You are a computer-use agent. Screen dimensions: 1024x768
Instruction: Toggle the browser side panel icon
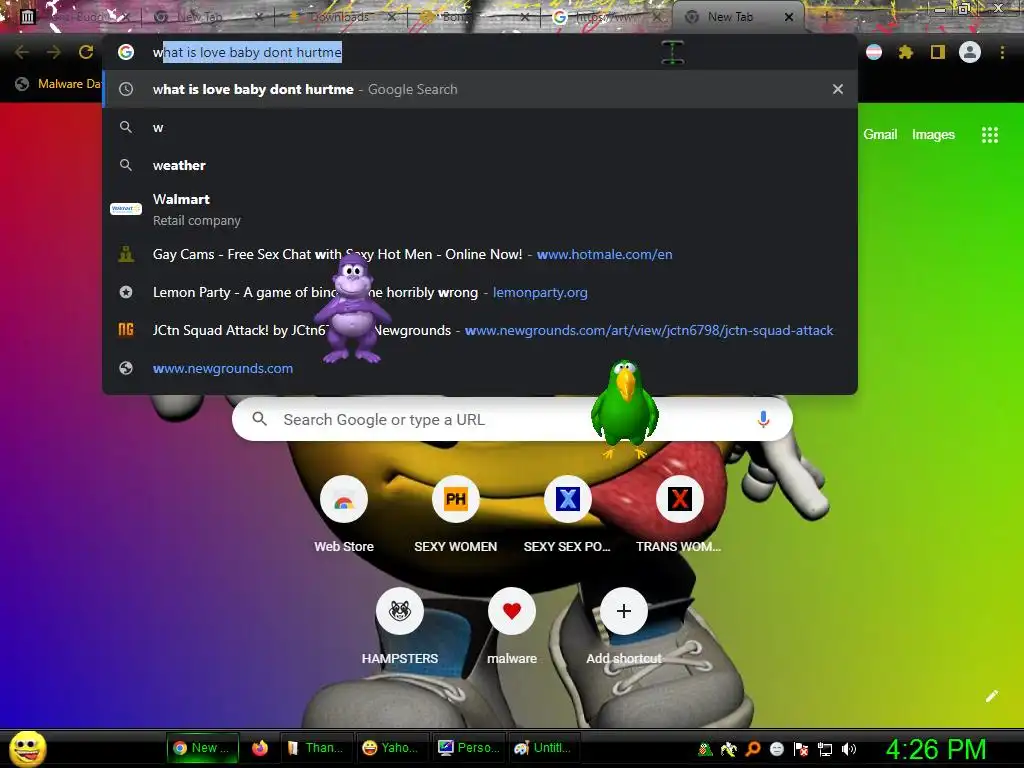[x=937, y=52]
